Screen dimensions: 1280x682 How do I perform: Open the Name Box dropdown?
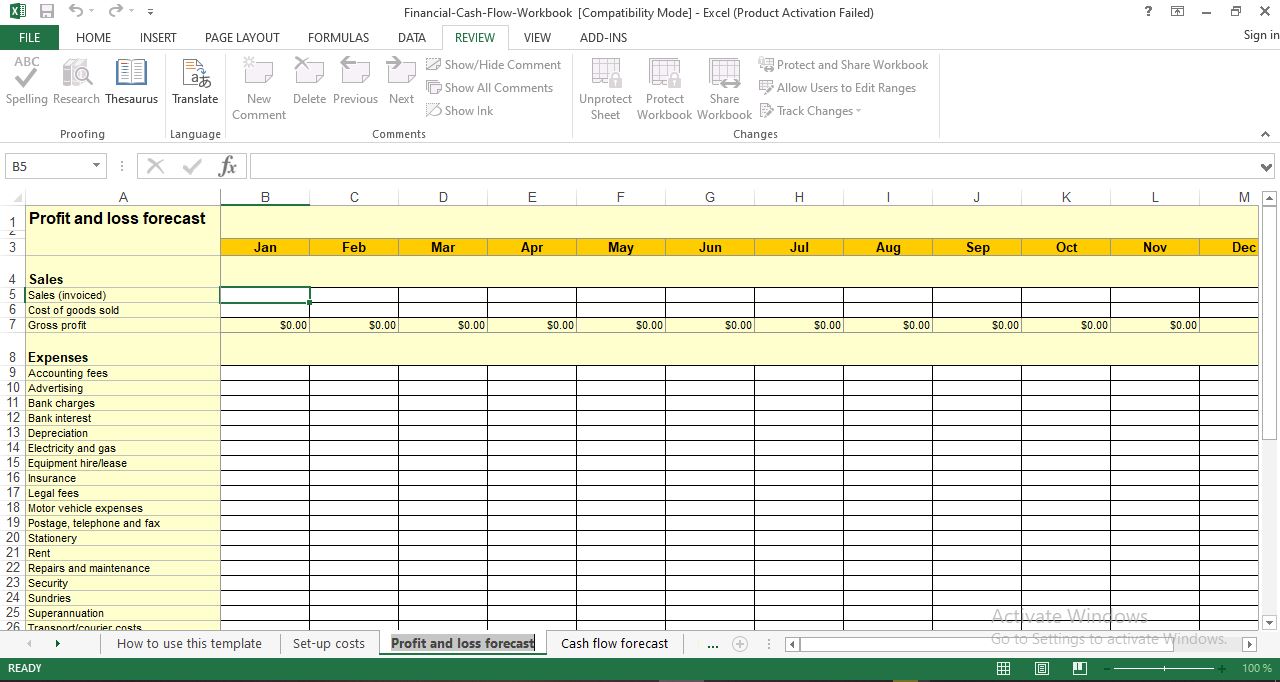pos(96,165)
